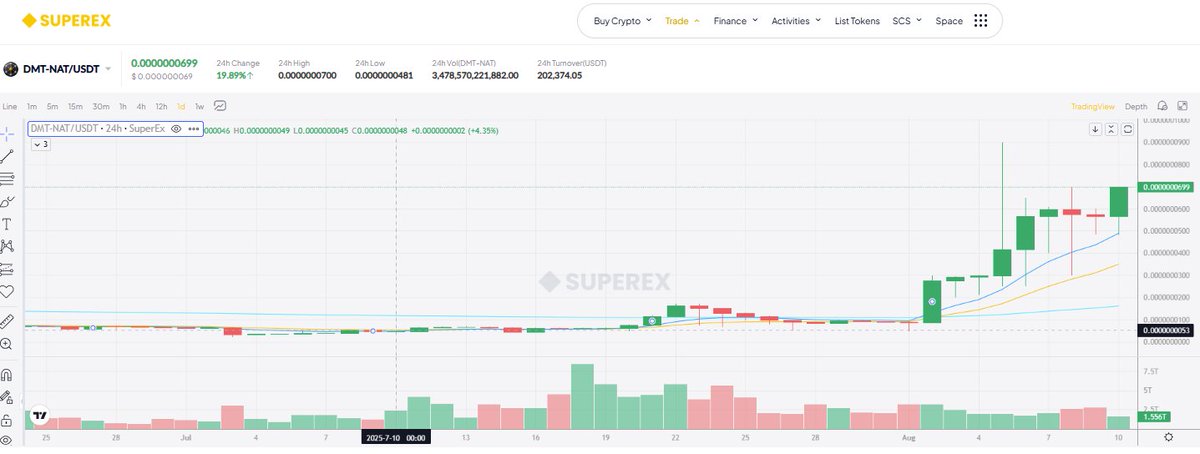Click the SuperEx logo

[x=65, y=20]
